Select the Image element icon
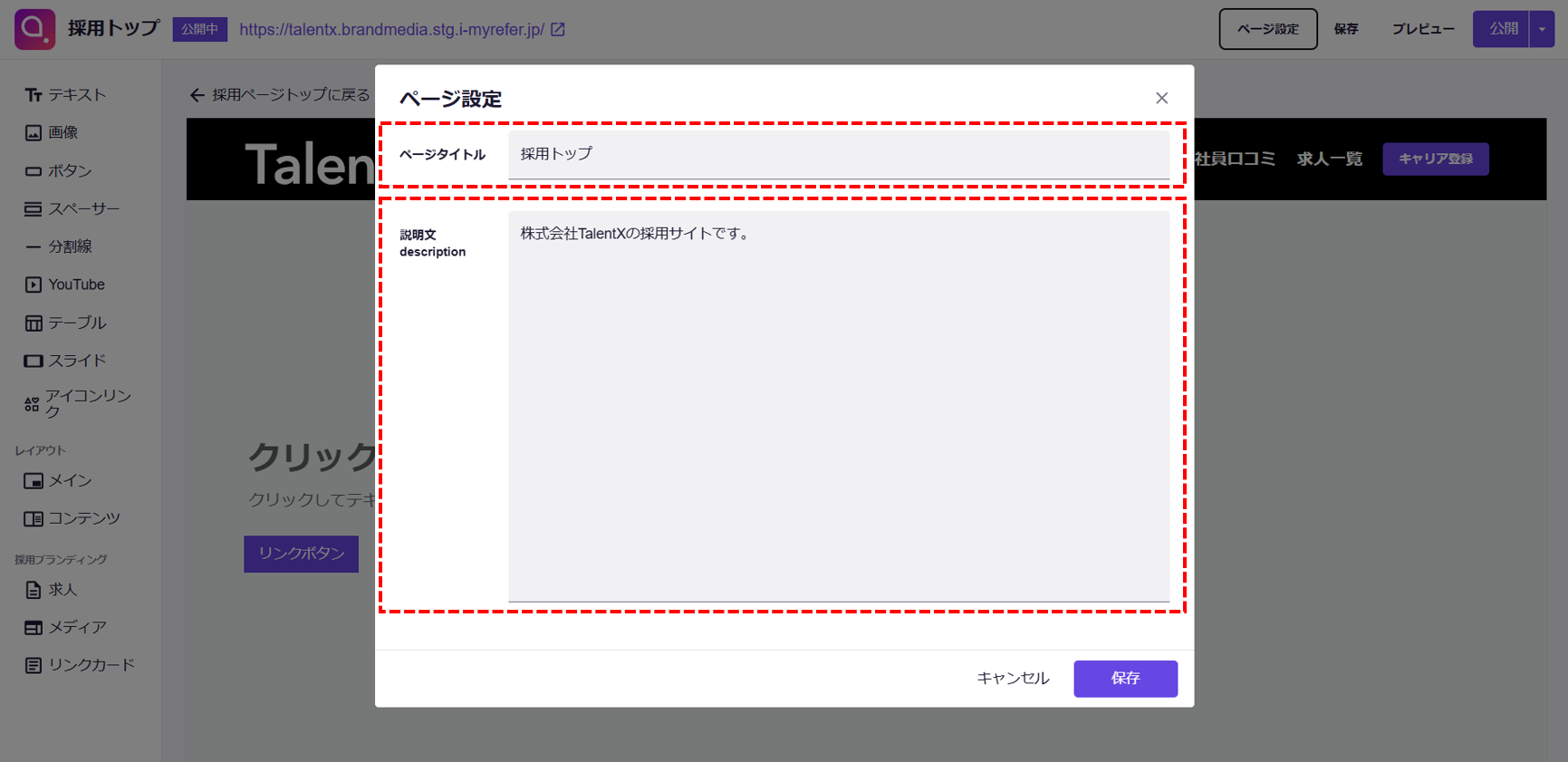This screenshot has height=762, width=1568. coord(34,133)
